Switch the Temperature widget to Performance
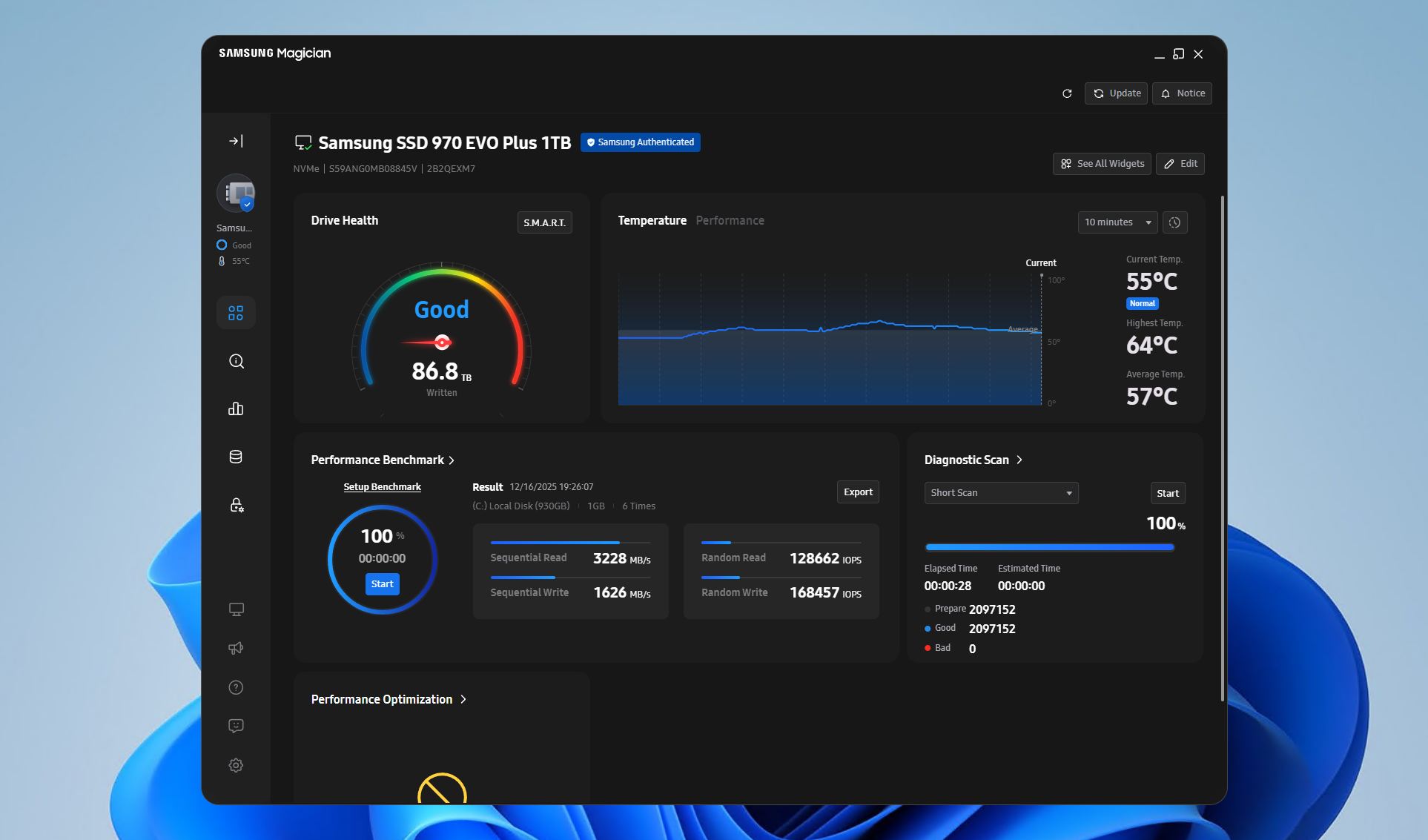This screenshot has height=840, width=1428. [x=730, y=220]
